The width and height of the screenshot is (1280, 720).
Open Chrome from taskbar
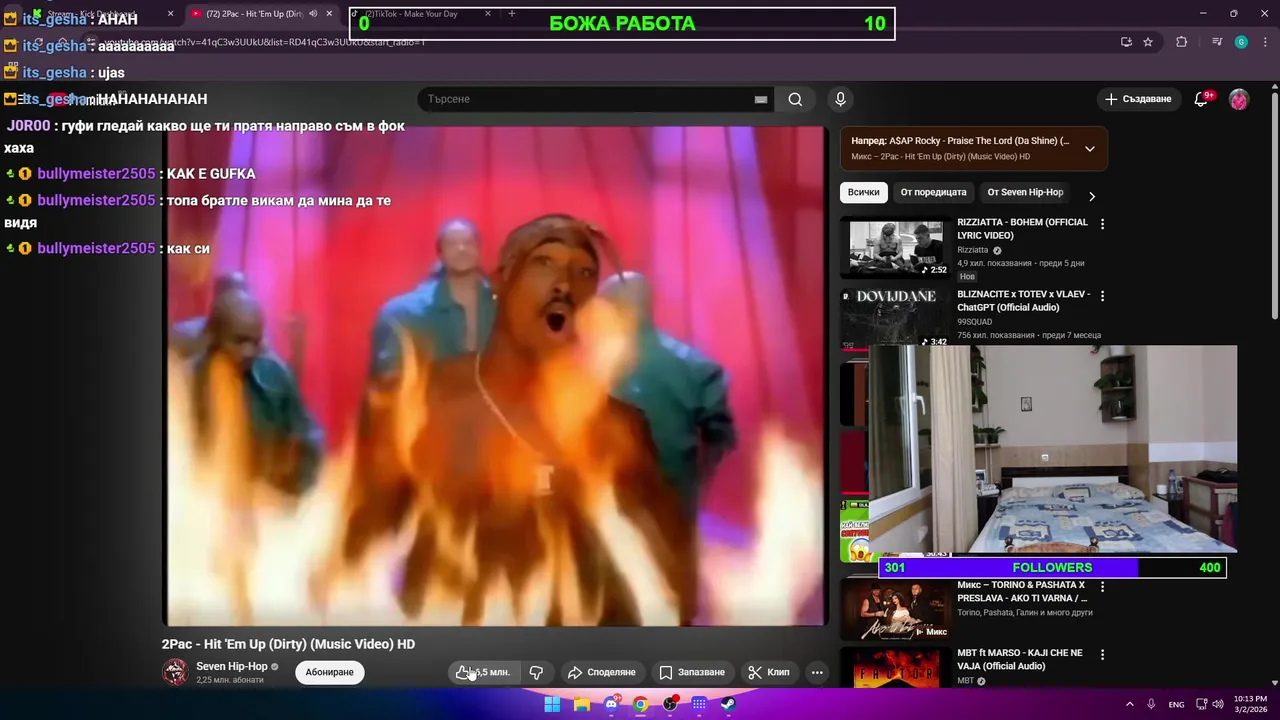coord(640,704)
